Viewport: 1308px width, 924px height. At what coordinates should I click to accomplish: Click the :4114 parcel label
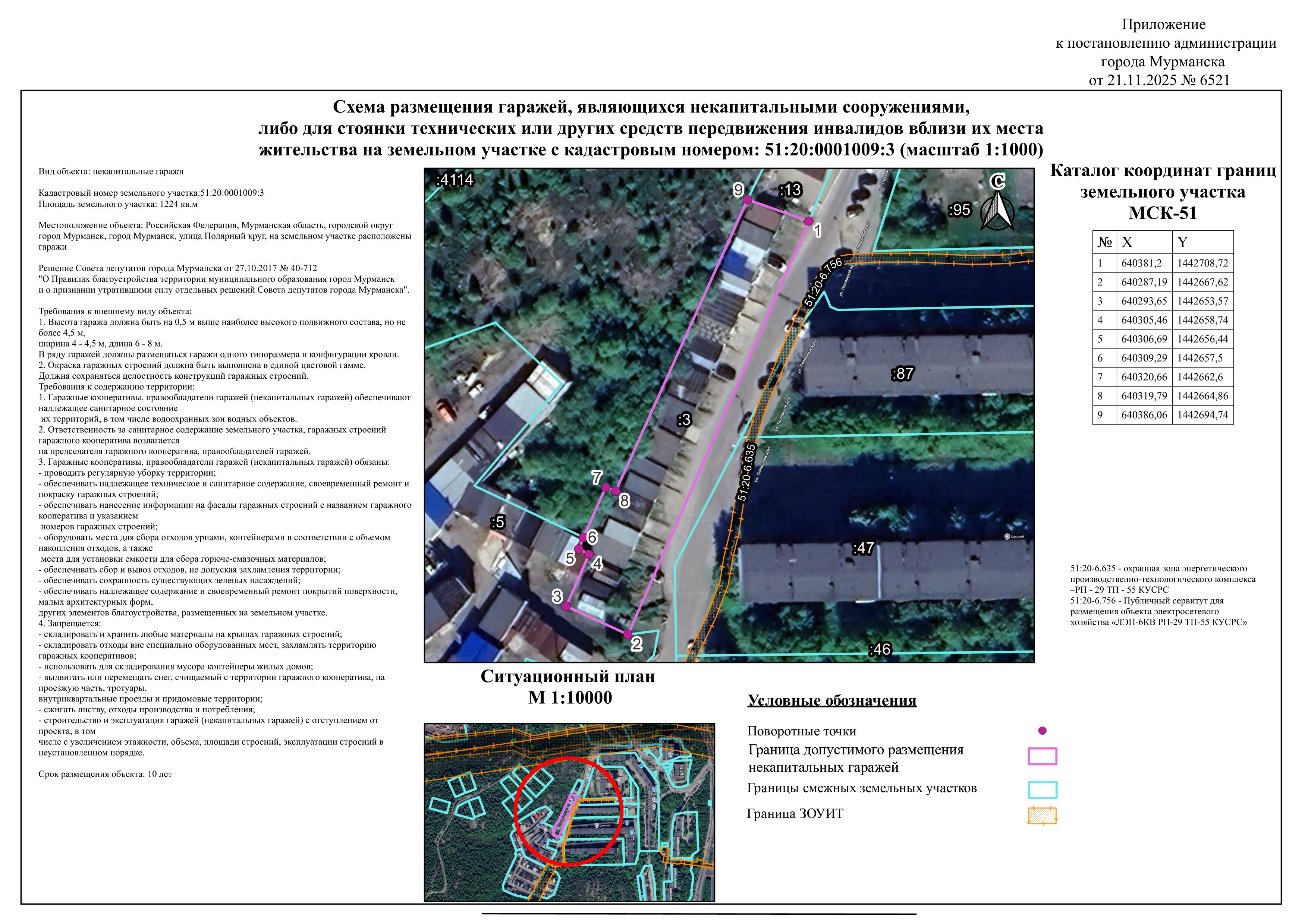pos(455,180)
